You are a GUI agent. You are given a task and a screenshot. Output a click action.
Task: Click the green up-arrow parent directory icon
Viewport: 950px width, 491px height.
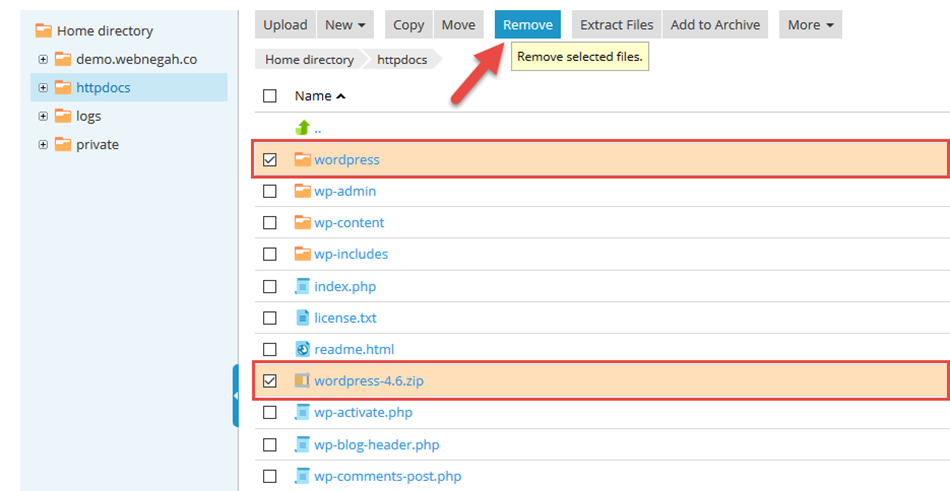tap(303, 128)
